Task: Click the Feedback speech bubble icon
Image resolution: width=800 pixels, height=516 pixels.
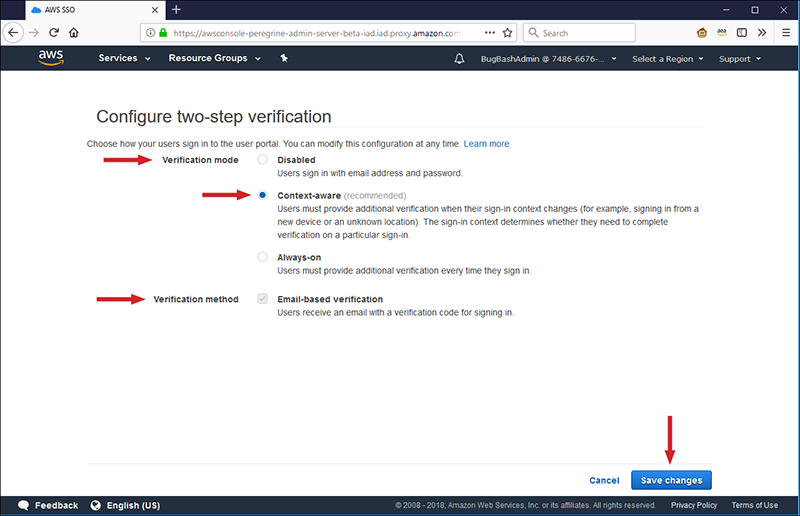Action: click(x=23, y=505)
